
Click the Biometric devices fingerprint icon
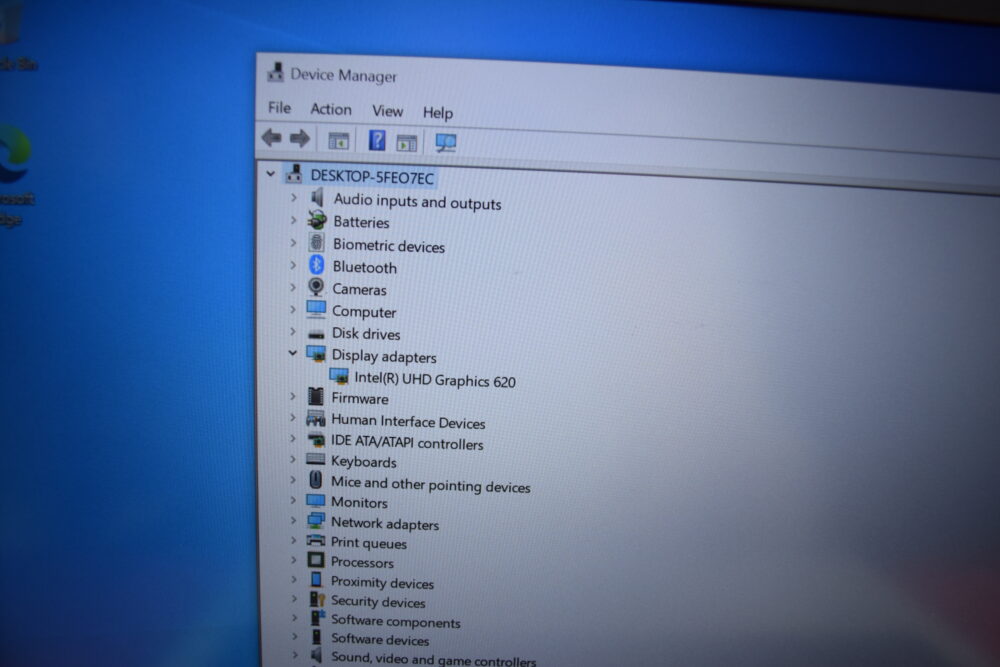point(316,242)
